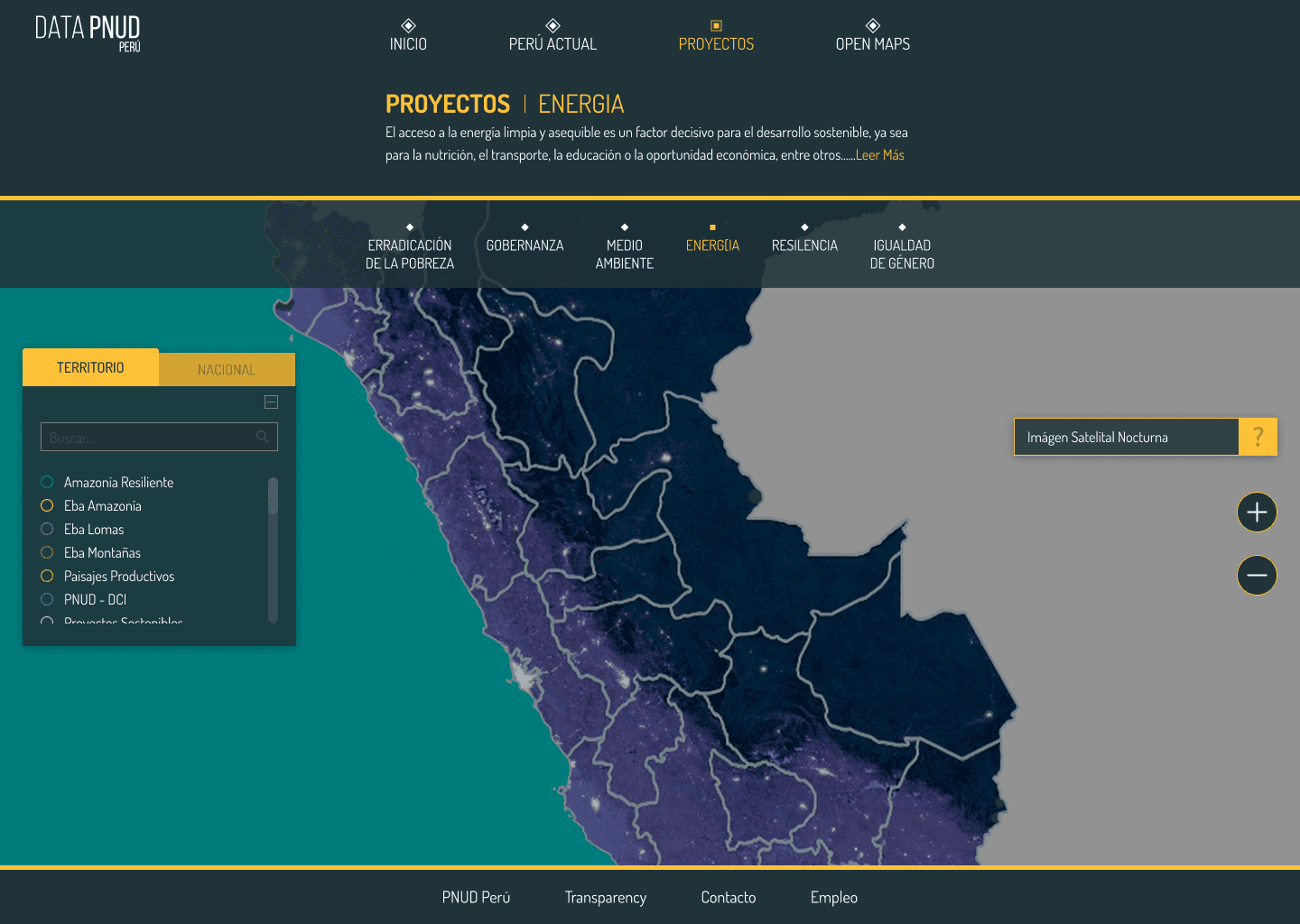Click the diamond icon above PERÚ ACTUAL

tap(553, 25)
